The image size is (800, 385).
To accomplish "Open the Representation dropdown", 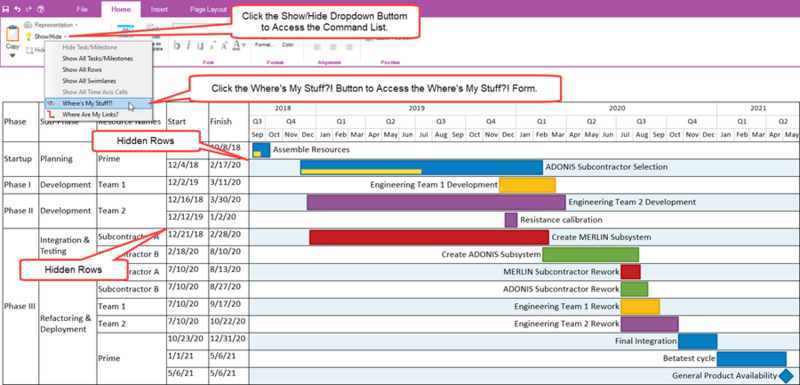I will click(51, 24).
